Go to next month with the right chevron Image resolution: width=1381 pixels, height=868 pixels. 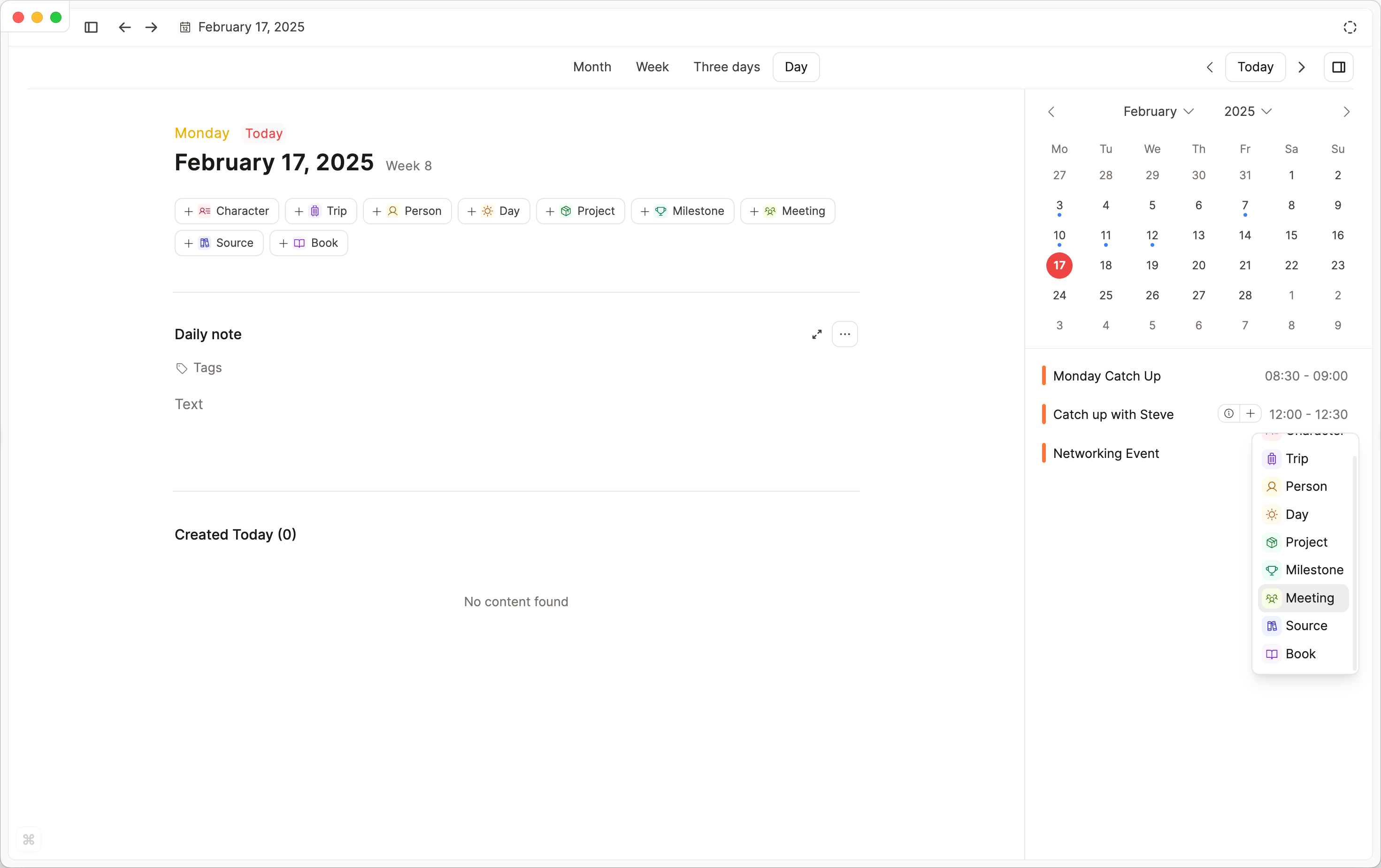click(x=1347, y=112)
